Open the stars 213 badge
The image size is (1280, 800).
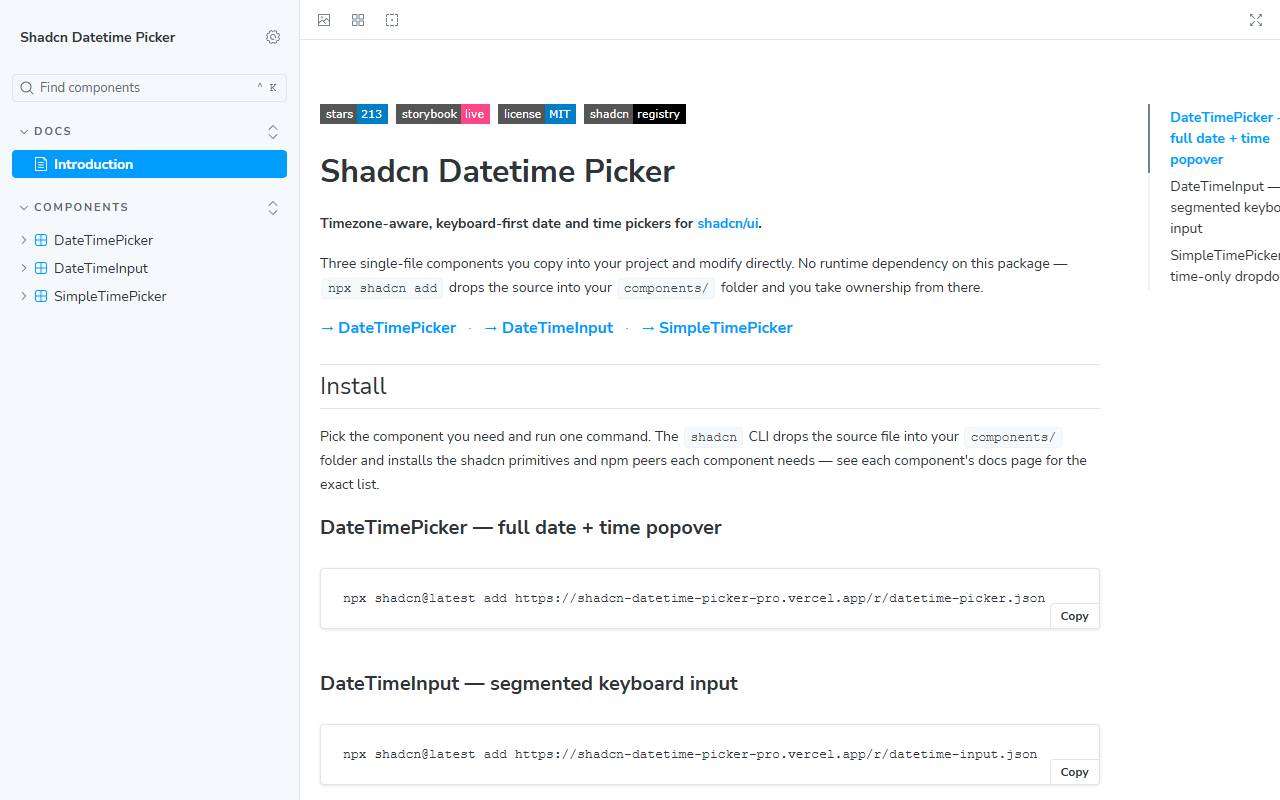(x=354, y=114)
